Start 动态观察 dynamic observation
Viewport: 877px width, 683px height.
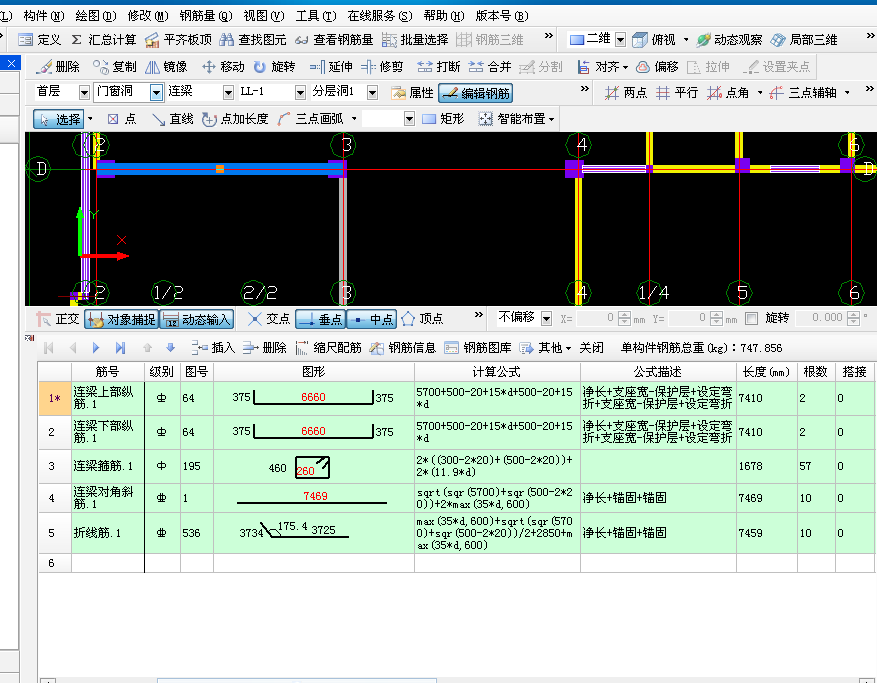tap(729, 40)
